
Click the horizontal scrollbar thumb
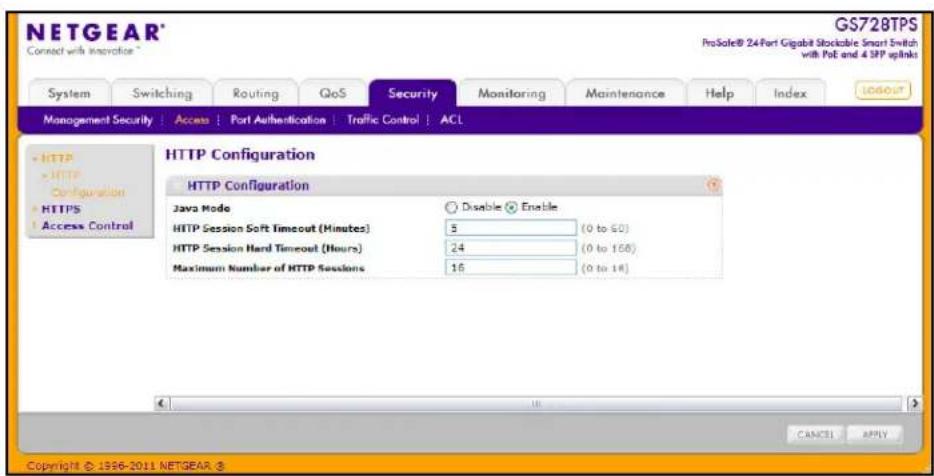pos(536,403)
